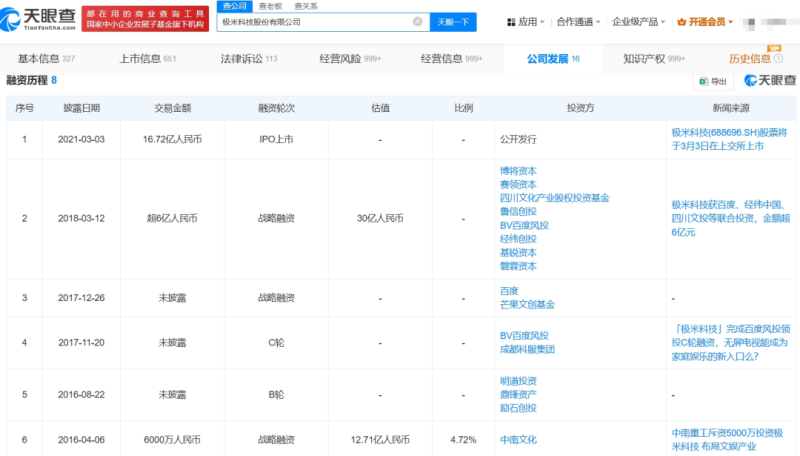
Task: Open the 中南文化 investor link
Action: pos(518,436)
